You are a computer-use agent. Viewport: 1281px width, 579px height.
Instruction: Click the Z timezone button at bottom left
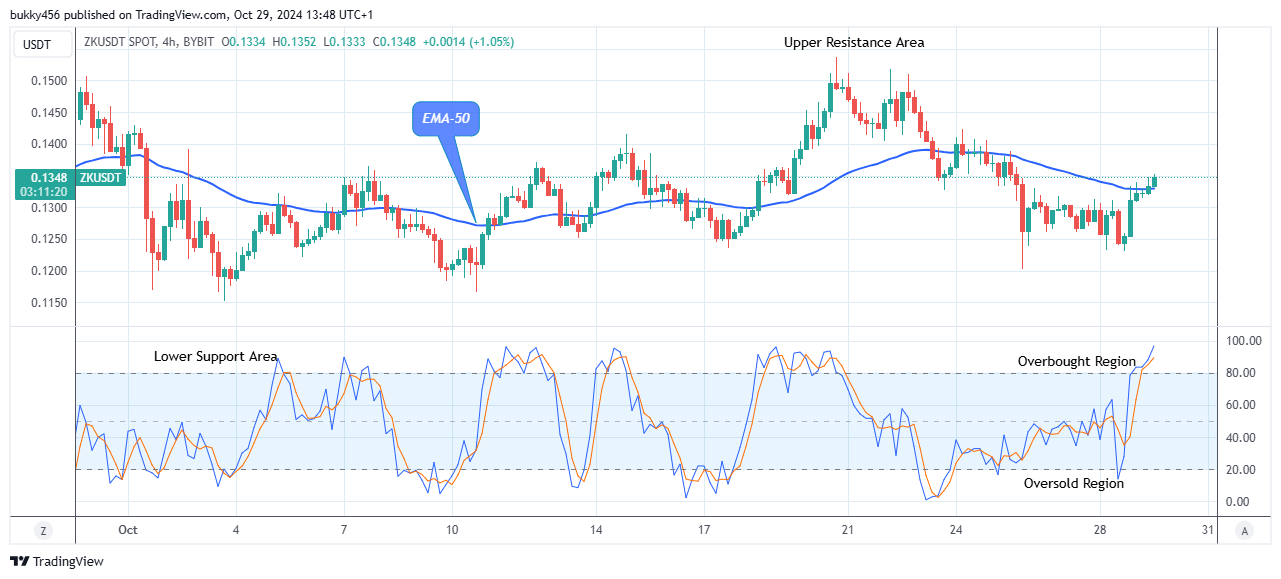43,530
